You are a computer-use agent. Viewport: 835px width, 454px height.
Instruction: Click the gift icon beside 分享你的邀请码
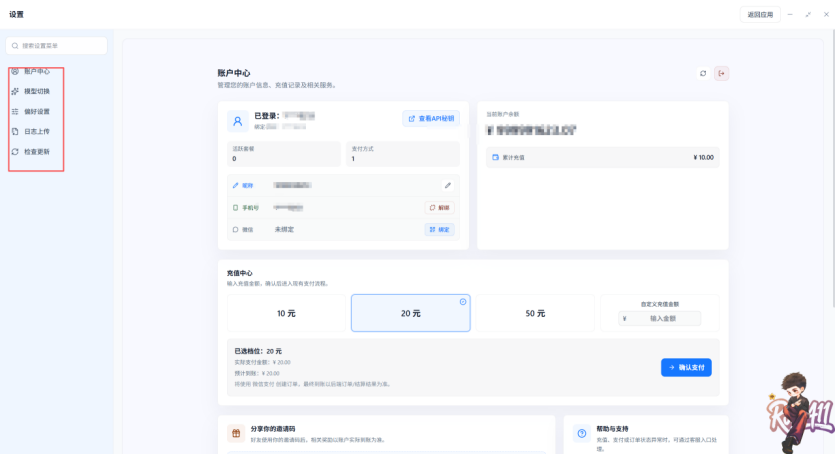[236, 433]
